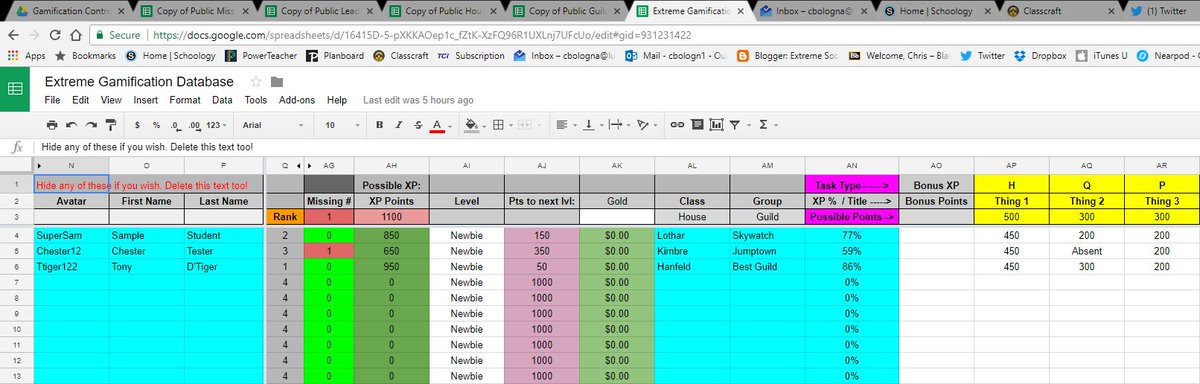Viewport: 1200px width, 384px height.
Task: Click the Insert chart icon
Action: click(716, 125)
